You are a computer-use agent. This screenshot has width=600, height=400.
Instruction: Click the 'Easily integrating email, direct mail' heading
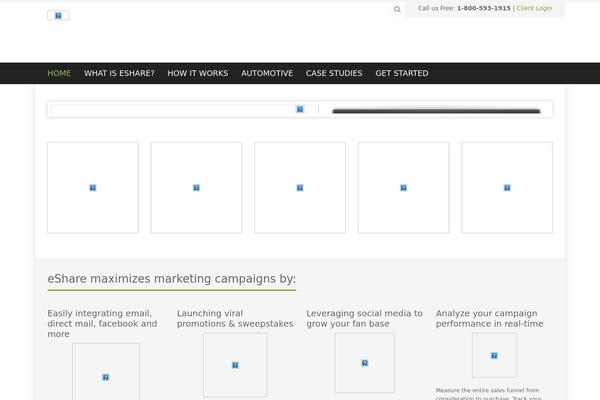click(102, 323)
